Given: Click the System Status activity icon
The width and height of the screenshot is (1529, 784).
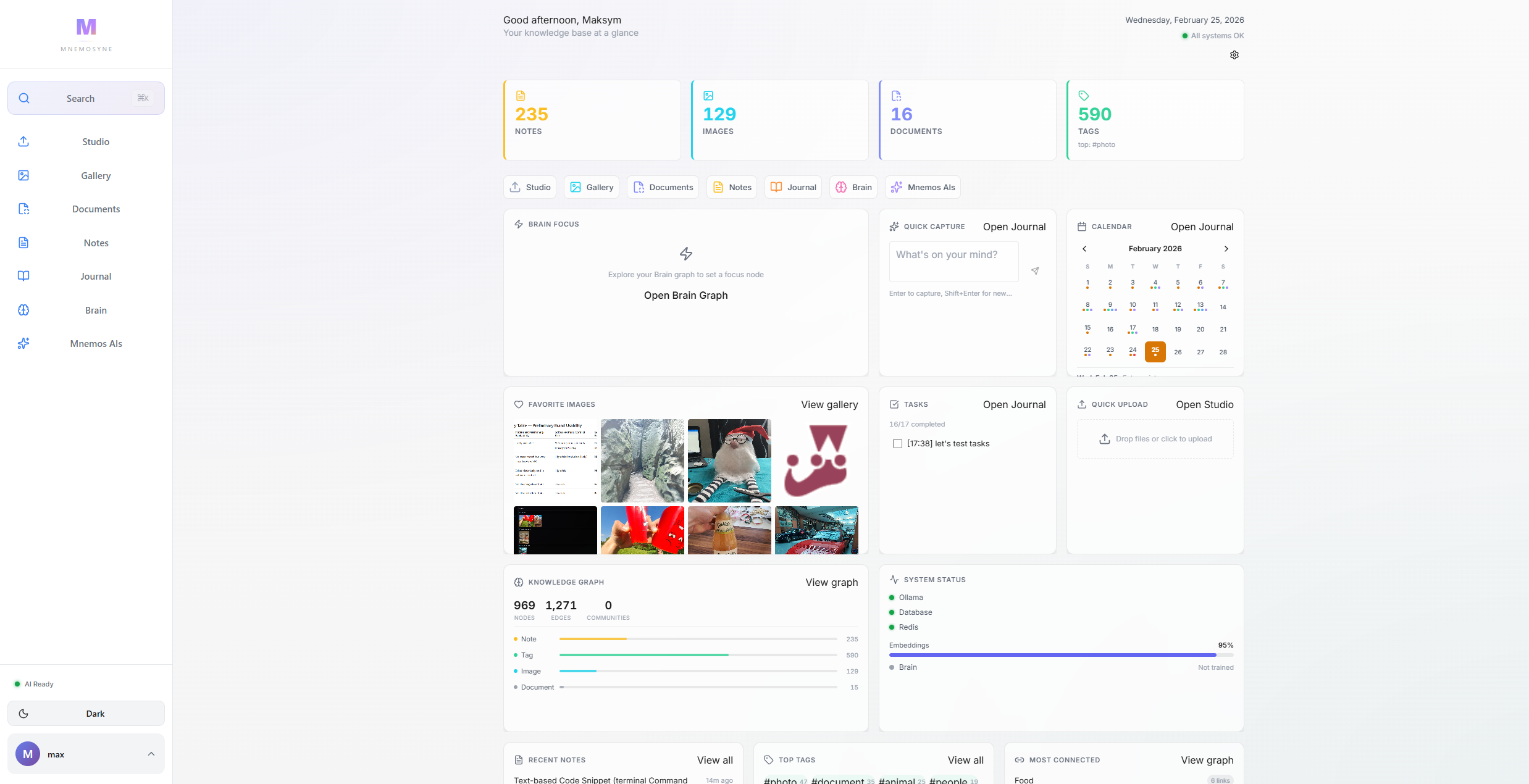Looking at the screenshot, I should [x=894, y=580].
